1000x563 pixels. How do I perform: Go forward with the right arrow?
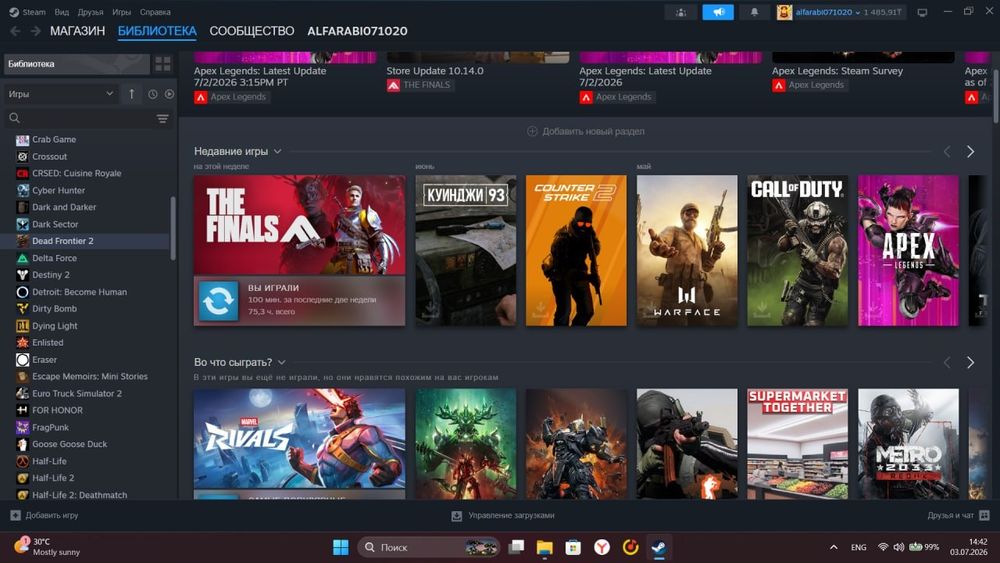[x=36, y=31]
